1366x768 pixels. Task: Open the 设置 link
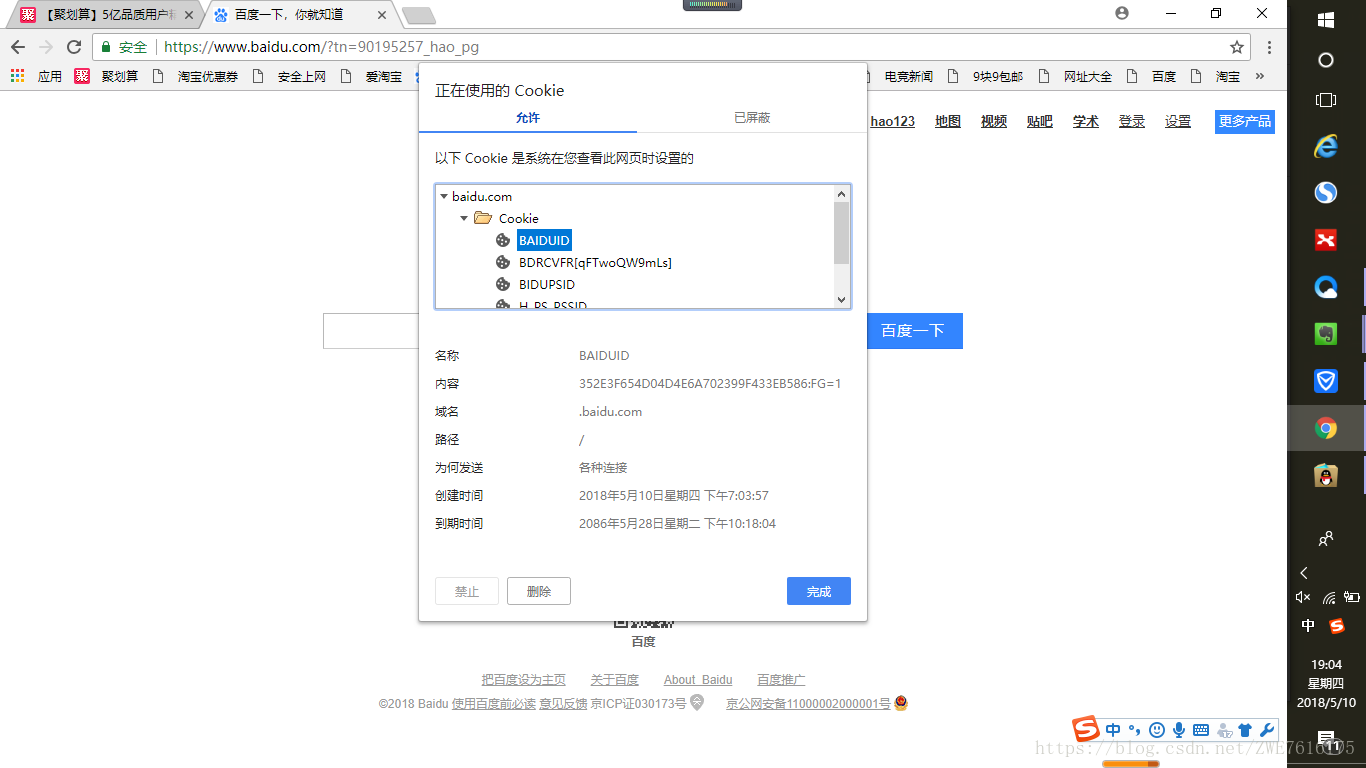click(1178, 121)
